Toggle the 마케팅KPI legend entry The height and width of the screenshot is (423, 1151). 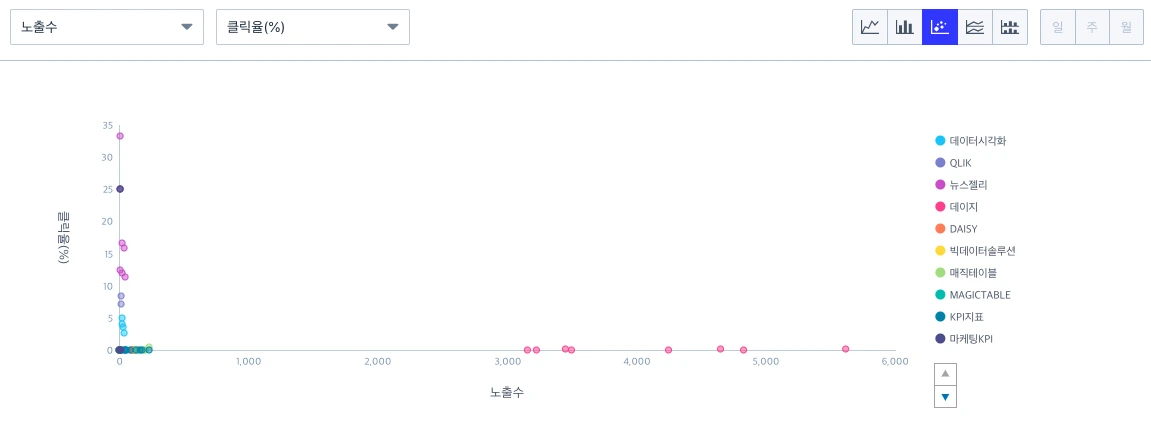coord(964,339)
